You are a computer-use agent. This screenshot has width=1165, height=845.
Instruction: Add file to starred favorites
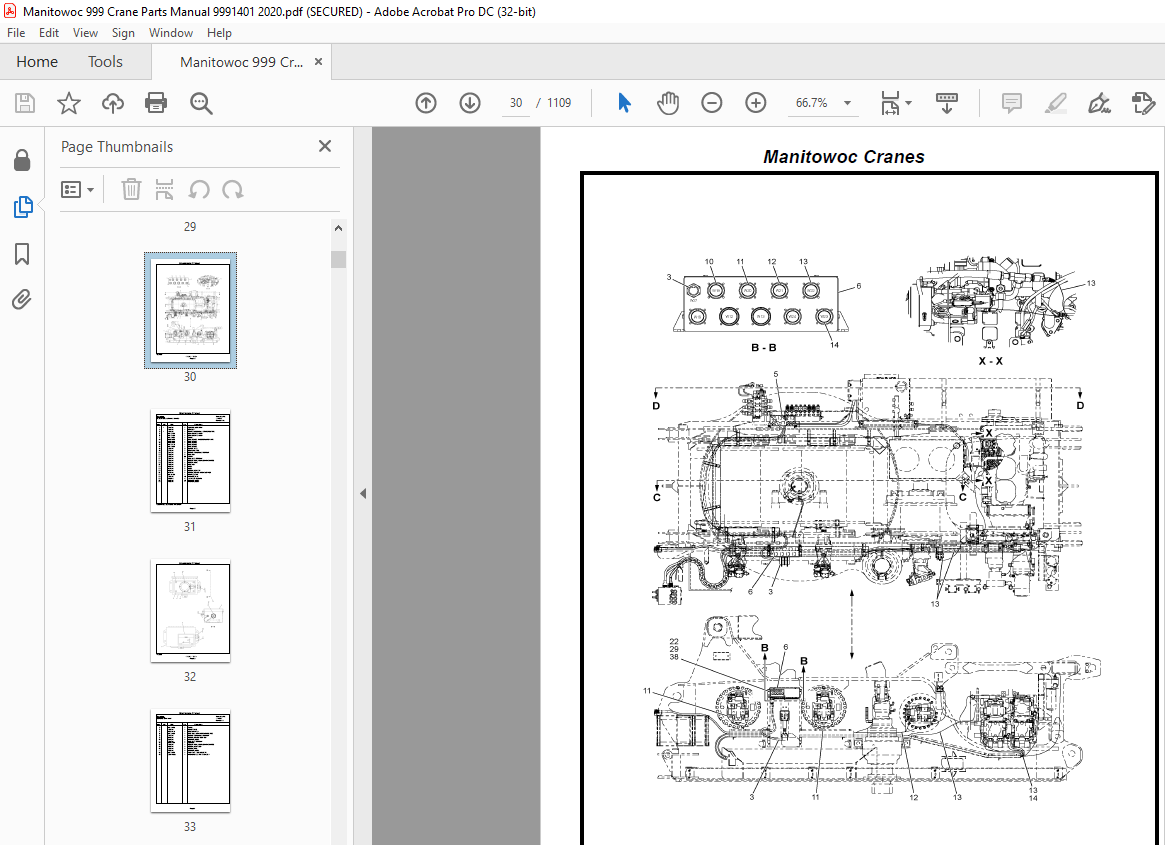[x=69, y=103]
